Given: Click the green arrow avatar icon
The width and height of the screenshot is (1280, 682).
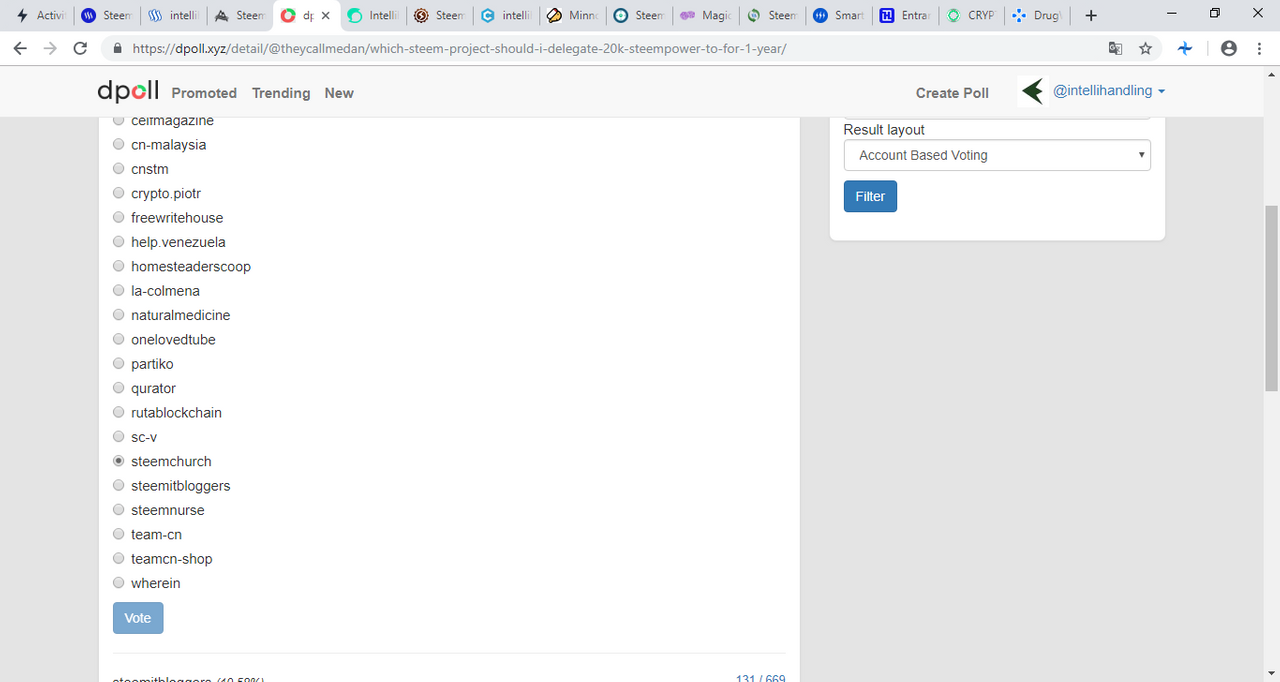Looking at the screenshot, I should click(x=1033, y=92).
